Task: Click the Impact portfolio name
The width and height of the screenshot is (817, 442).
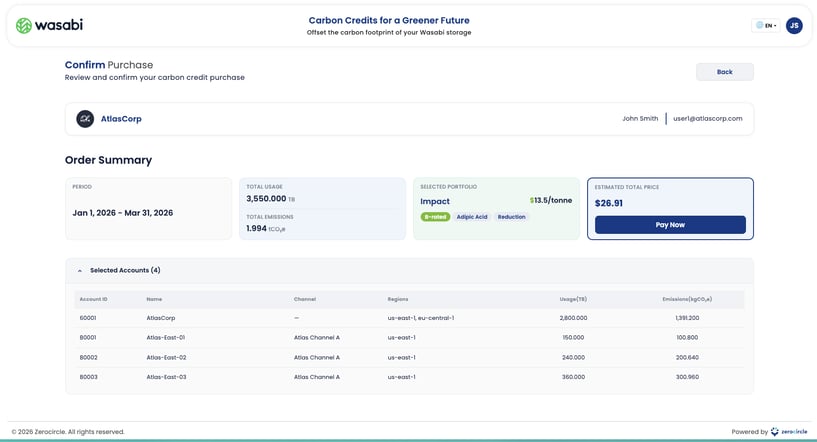Action: pos(435,201)
